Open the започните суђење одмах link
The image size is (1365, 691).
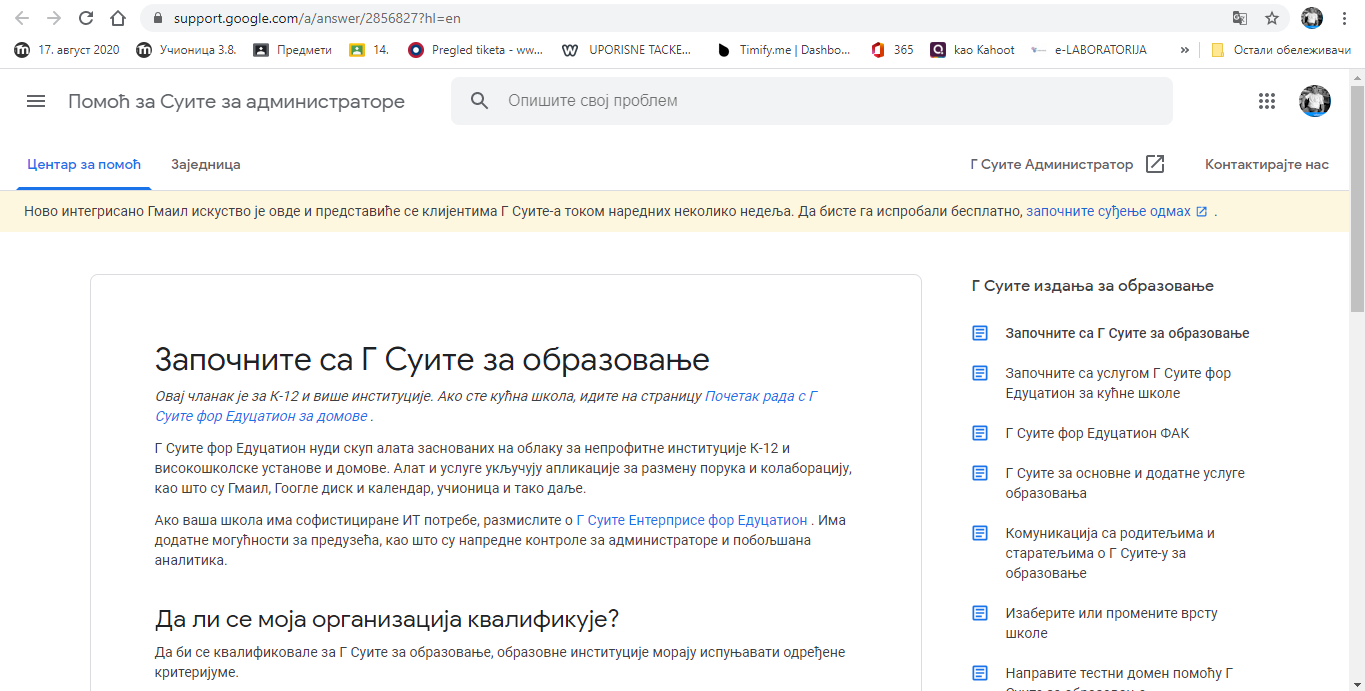tap(1108, 211)
